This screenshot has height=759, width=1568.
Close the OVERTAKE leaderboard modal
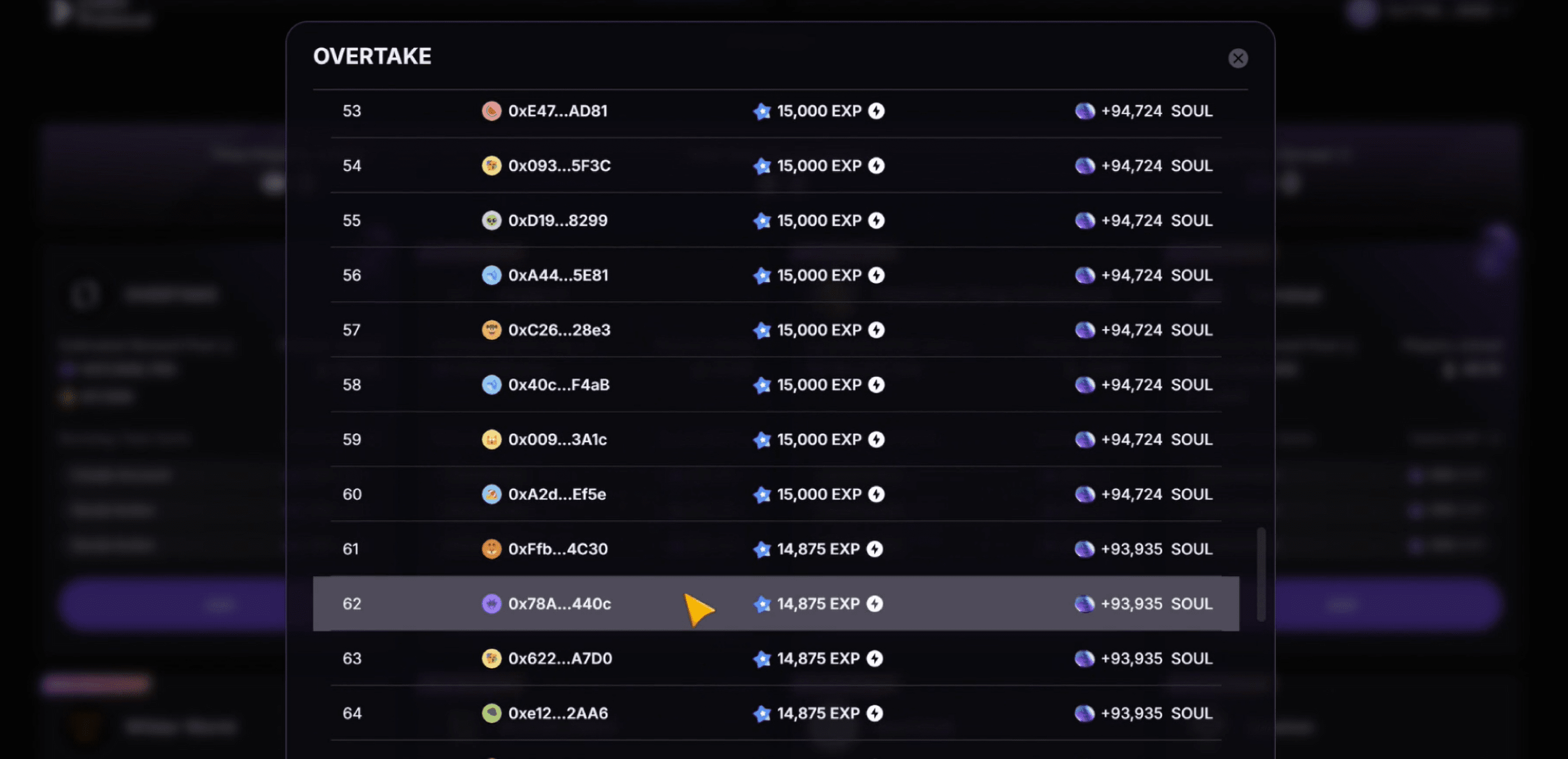1237,58
